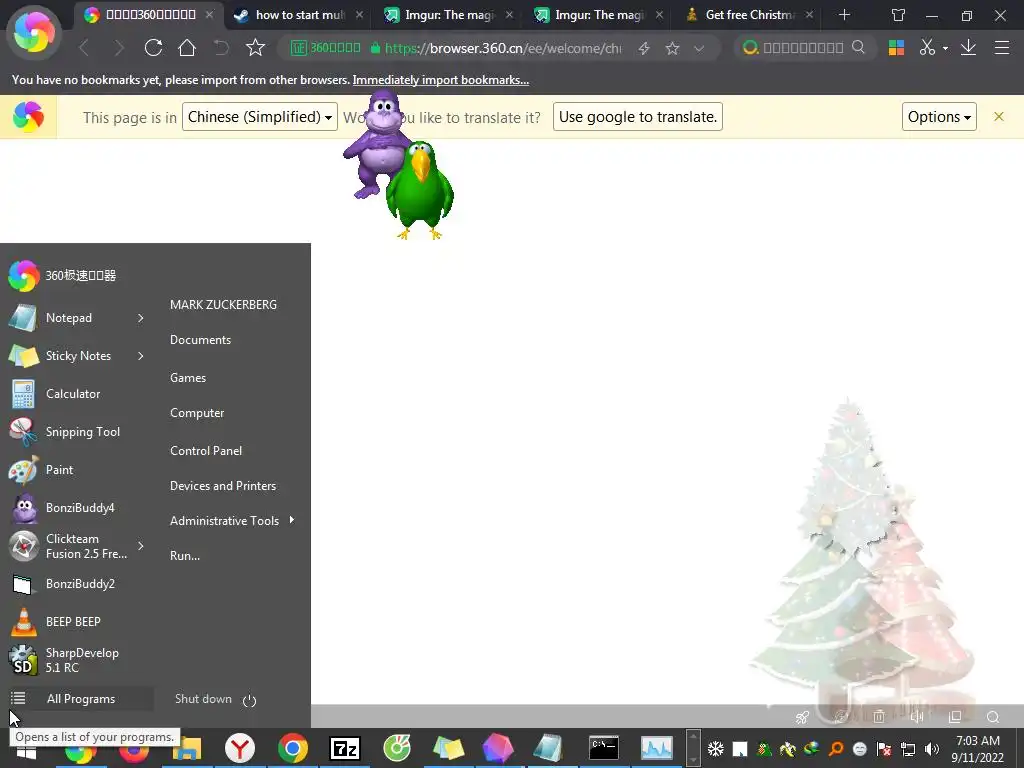Dismiss the translate bar with X
1024x768 pixels.
[999, 116]
